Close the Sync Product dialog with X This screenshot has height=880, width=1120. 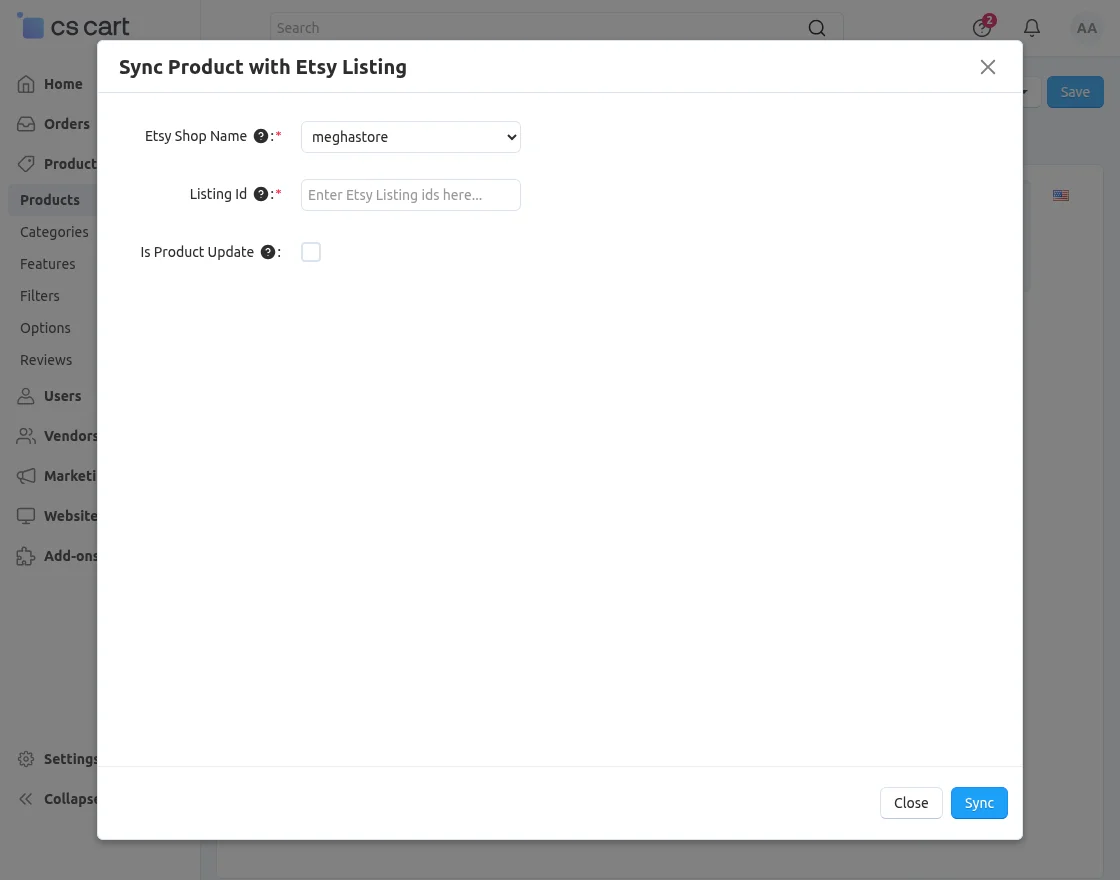987,67
